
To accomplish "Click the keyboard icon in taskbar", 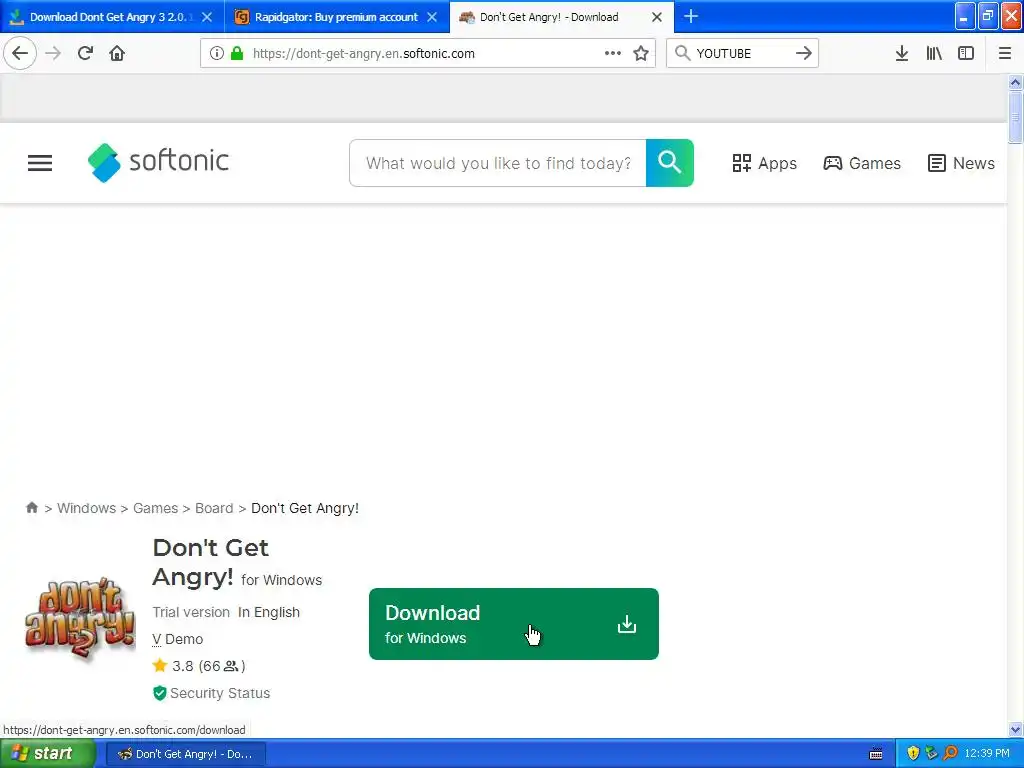I will 876,754.
